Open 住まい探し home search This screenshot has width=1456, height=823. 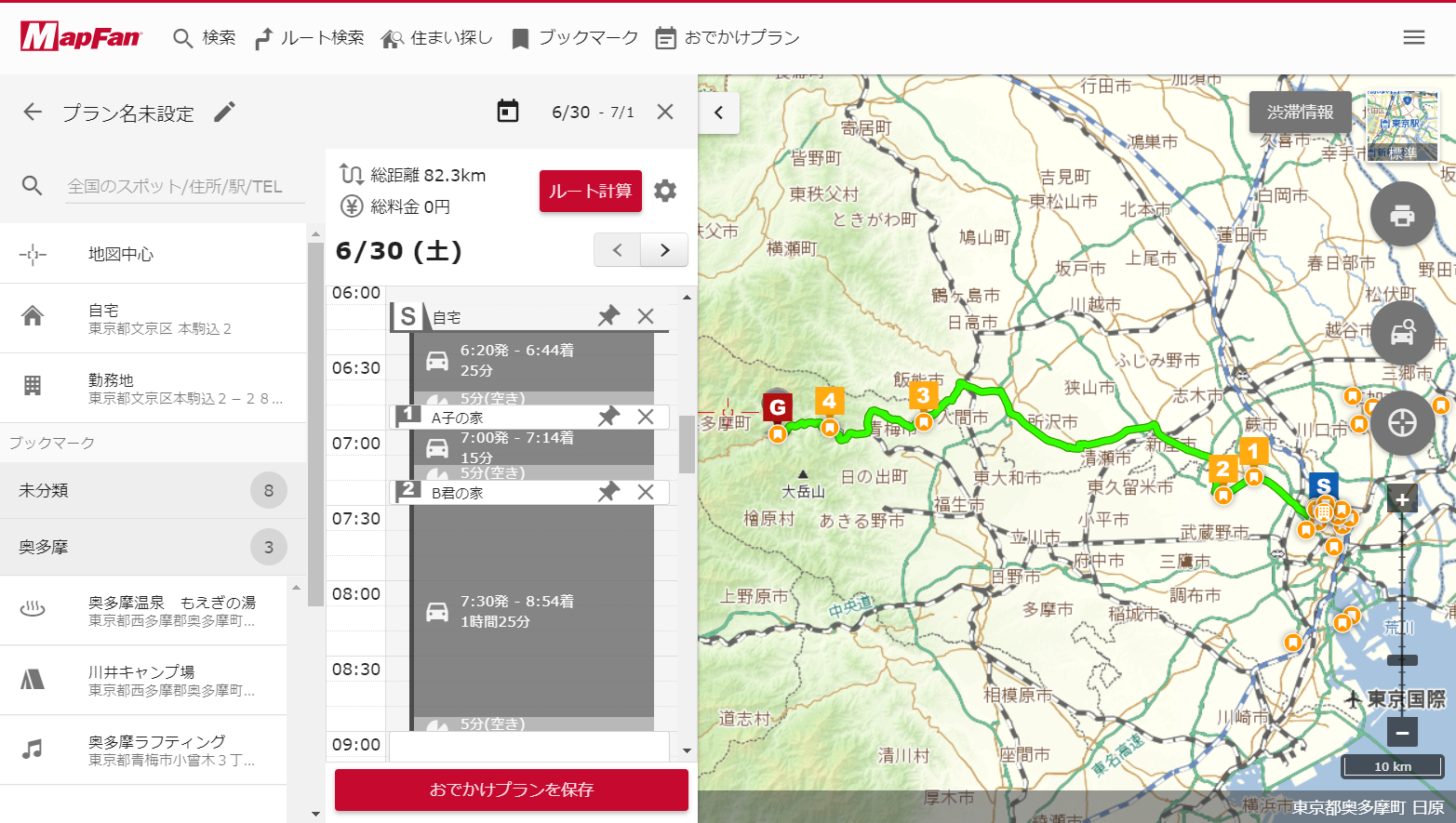tap(436, 38)
